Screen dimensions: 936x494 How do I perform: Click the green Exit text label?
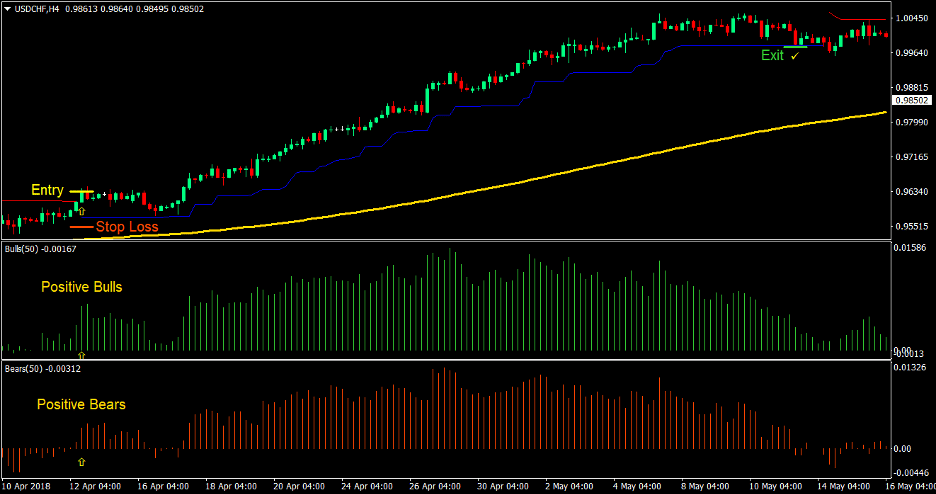pyautogui.click(x=772, y=56)
